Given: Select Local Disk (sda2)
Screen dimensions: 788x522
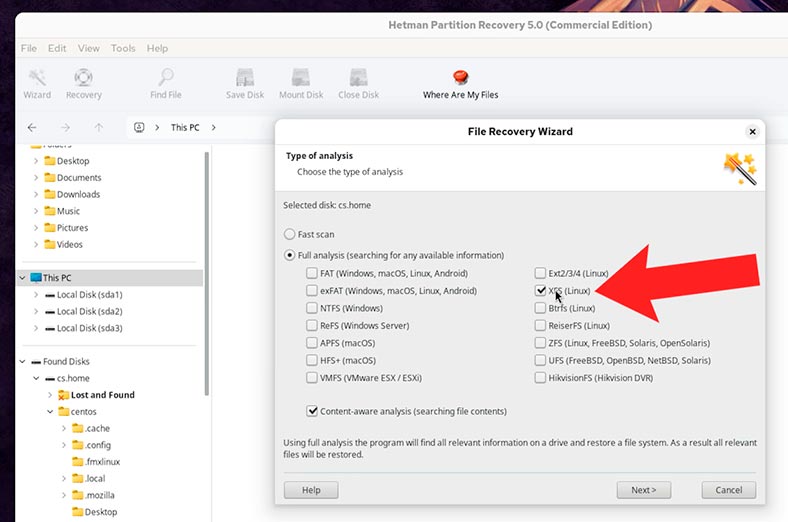Looking at the screenshot, I should point(89,311).
